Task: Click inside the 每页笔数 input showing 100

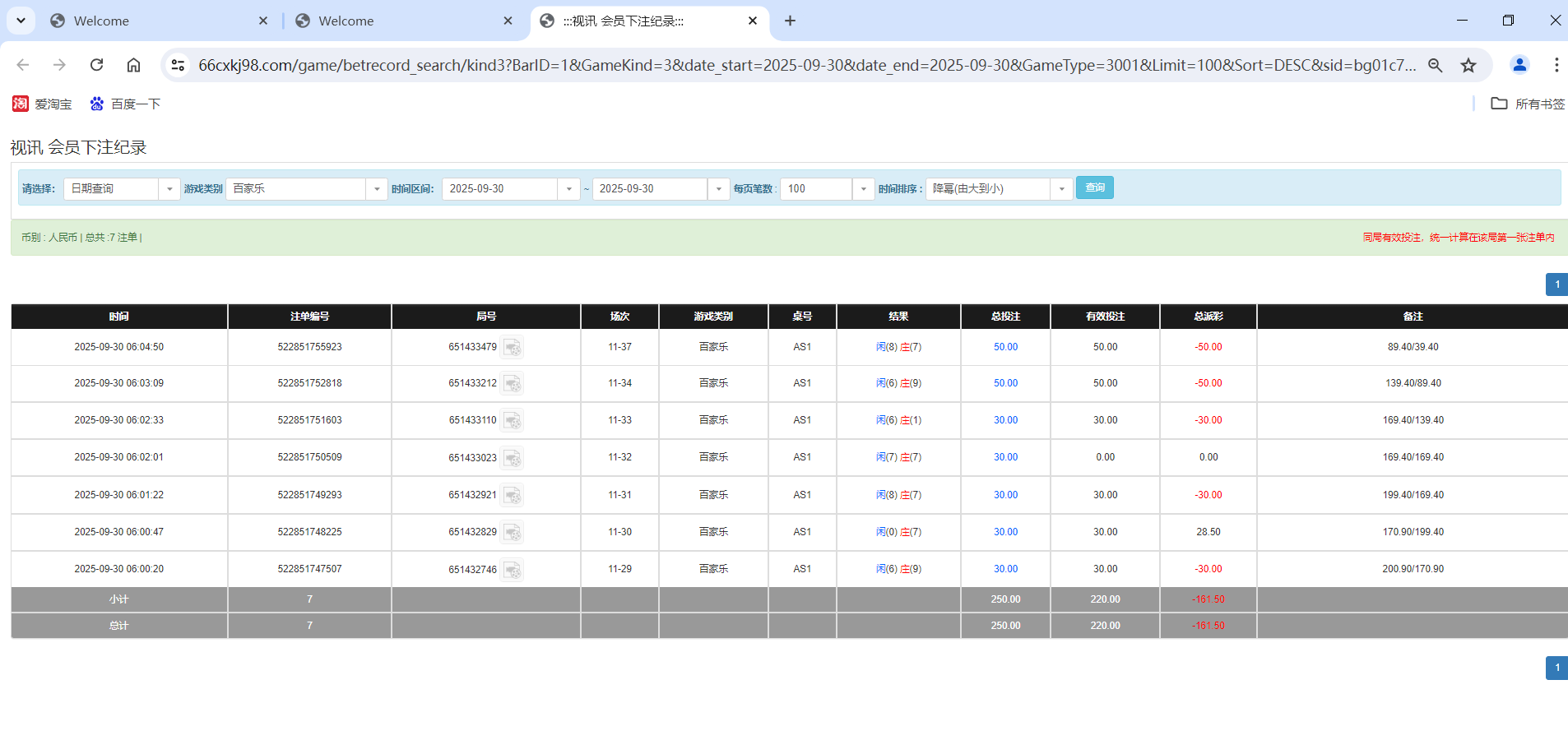Action: [814, 188]
